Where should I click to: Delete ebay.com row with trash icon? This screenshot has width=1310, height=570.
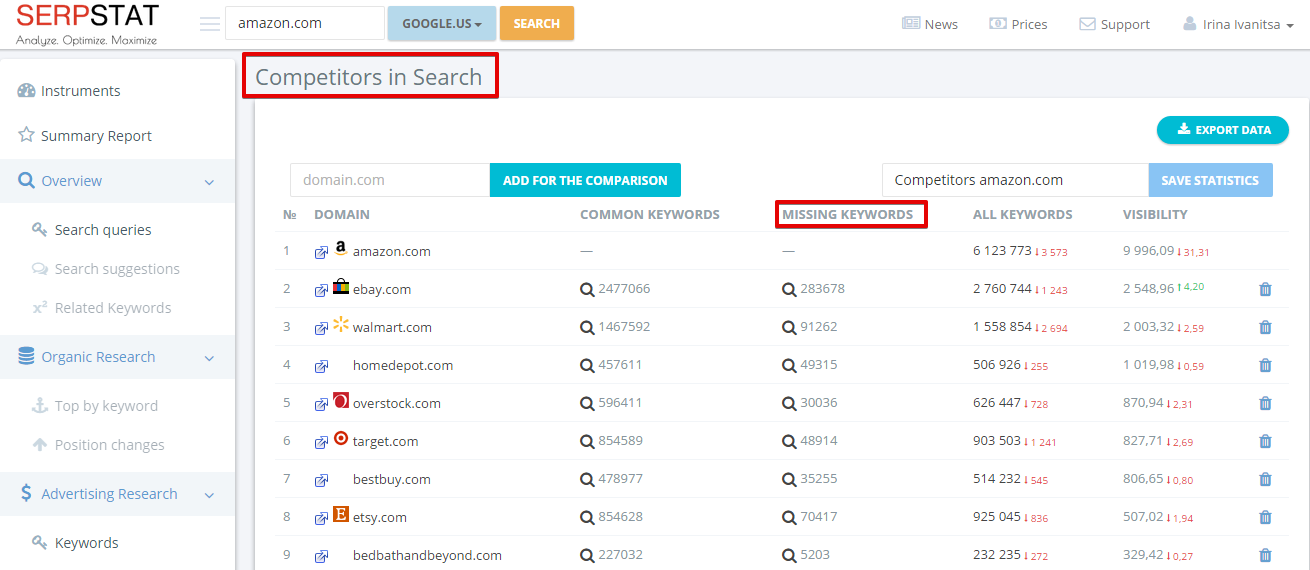point(1265,289)
